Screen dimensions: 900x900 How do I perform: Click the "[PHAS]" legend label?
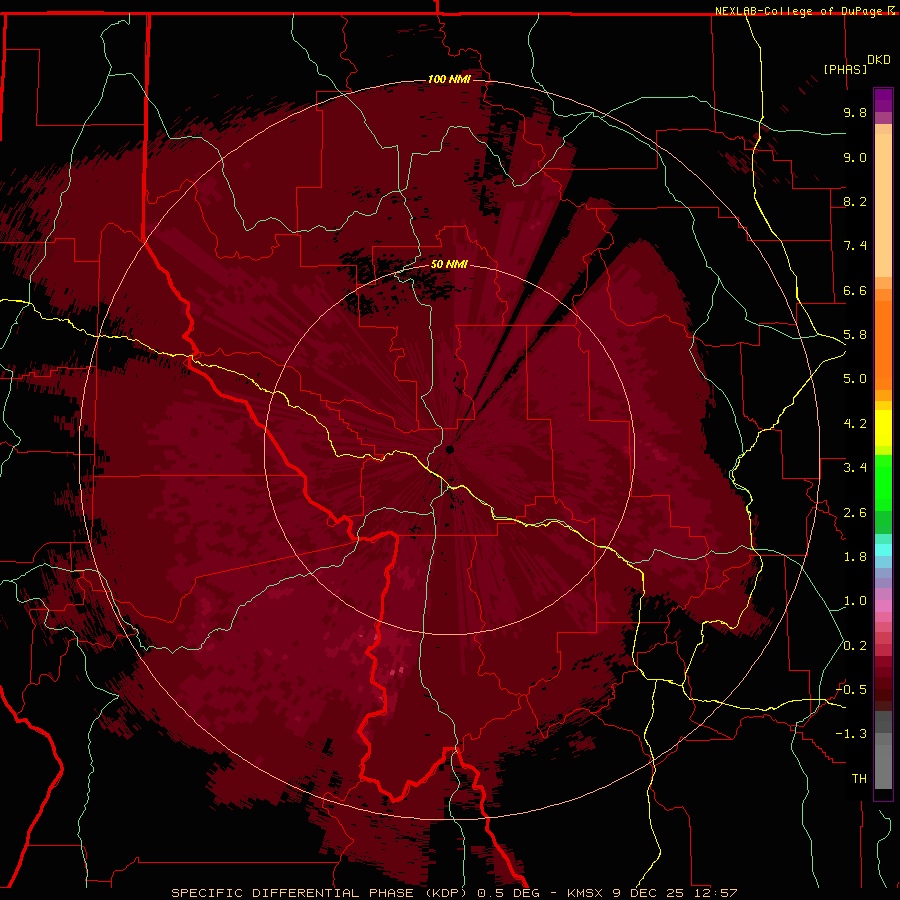pyautogui.click(x=845, y=69)
